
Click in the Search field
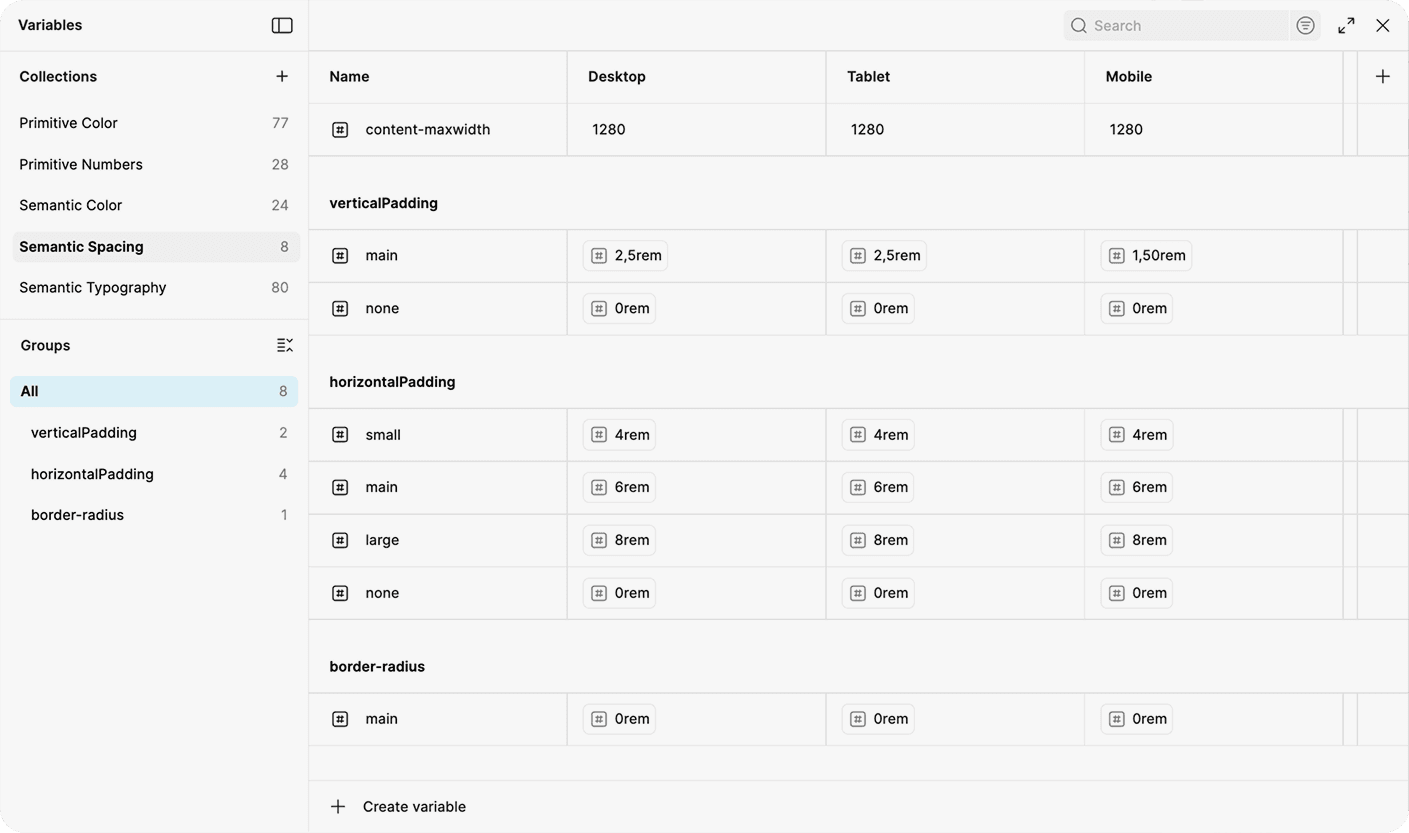tap(1185, 25)
